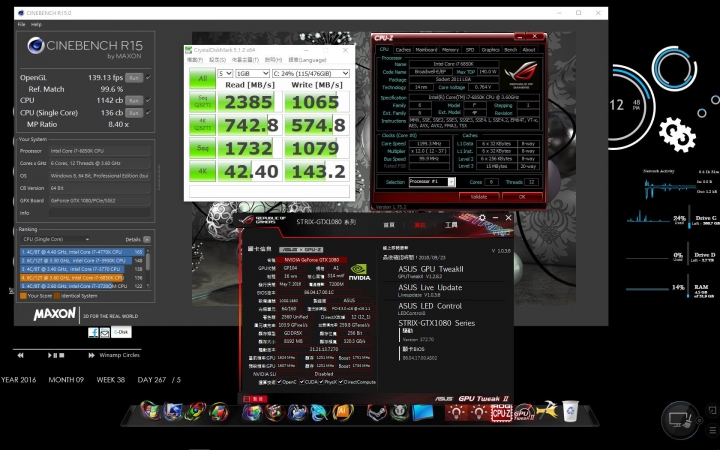Run the CPU benchmark in Cinebench
The image size is (720, 450).
coord(134,100)
